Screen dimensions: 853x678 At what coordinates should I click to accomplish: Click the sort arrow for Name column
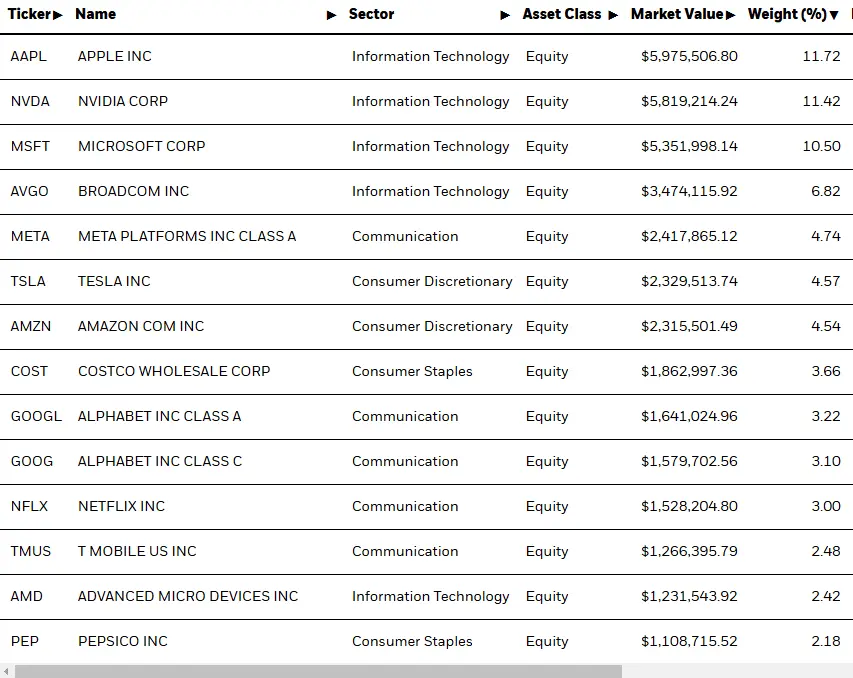point(332,15)
